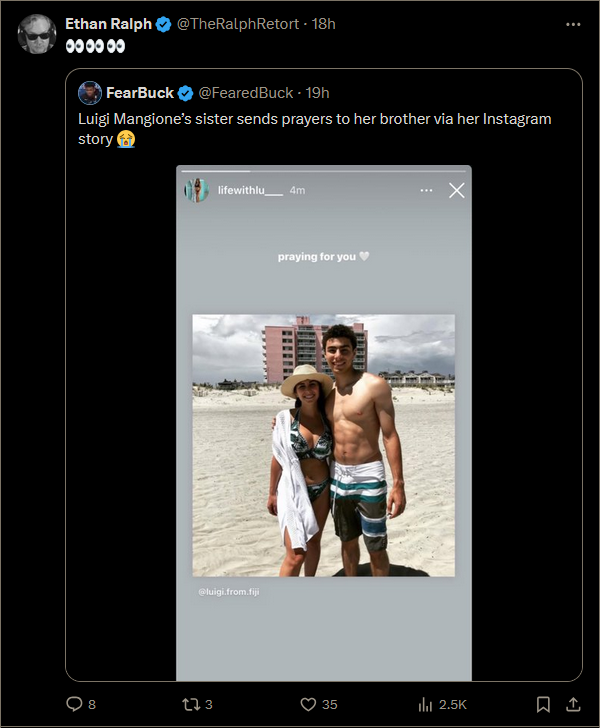600x728 pixels.
Task: Click the share upload icon
Action: tap(574, 704)
